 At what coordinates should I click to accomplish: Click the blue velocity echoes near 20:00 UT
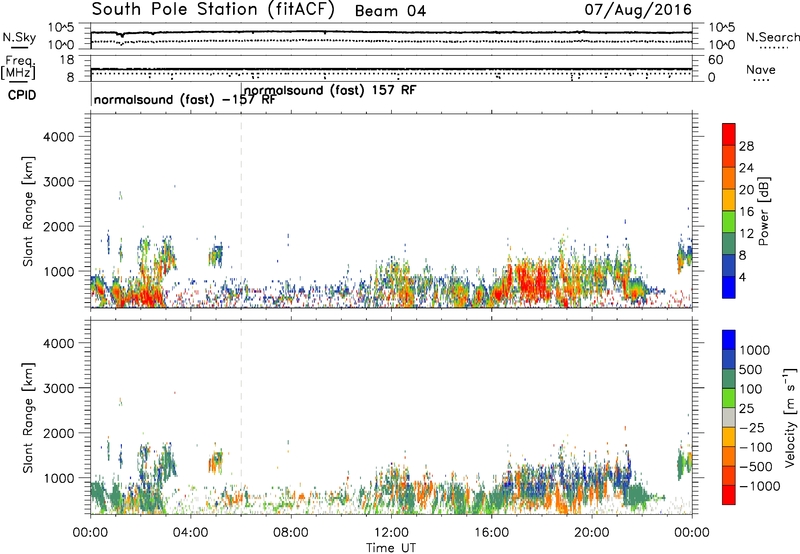592,473
